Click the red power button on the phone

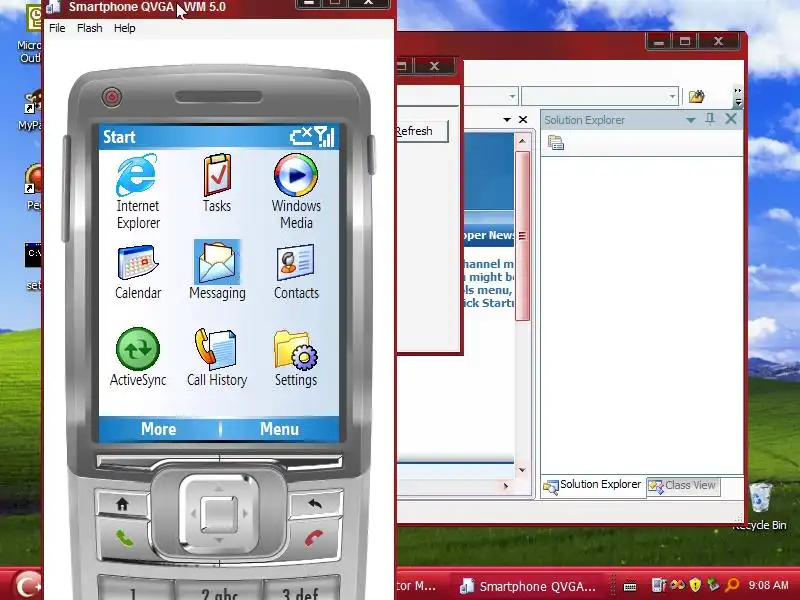[112, 97]
